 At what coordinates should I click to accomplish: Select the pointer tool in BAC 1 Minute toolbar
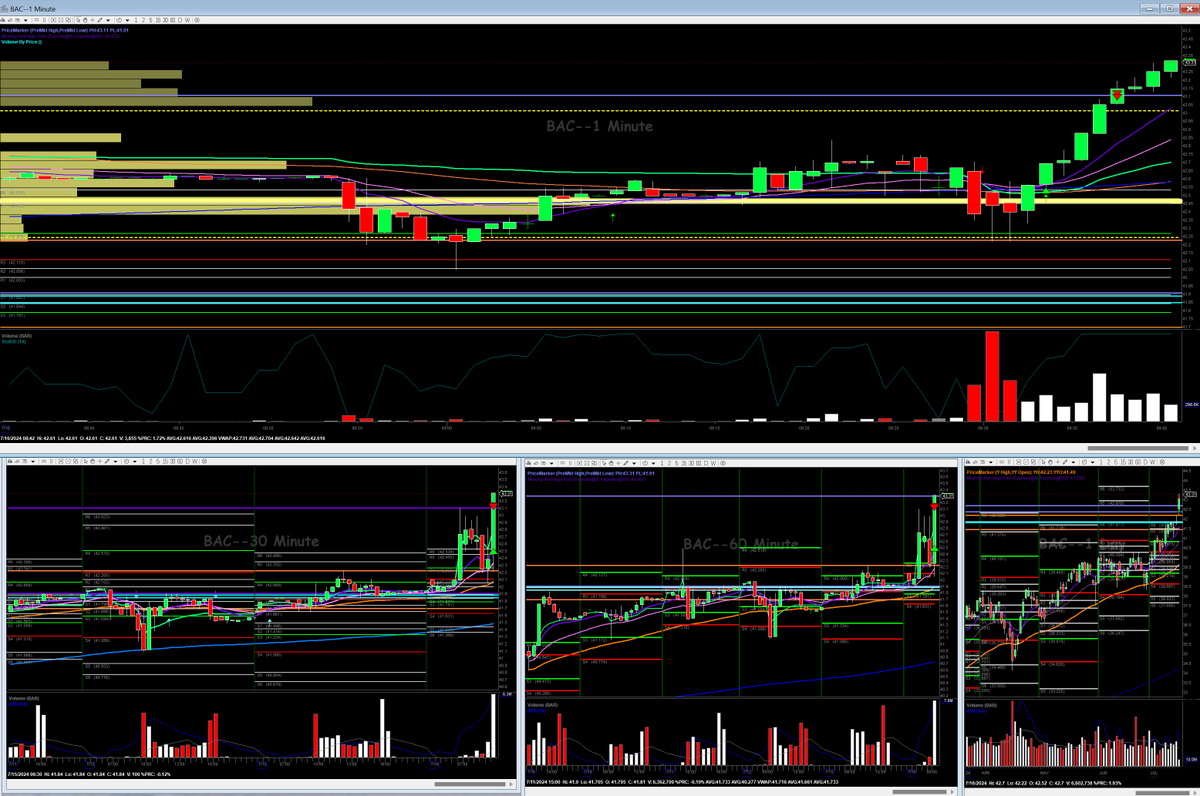78,20
